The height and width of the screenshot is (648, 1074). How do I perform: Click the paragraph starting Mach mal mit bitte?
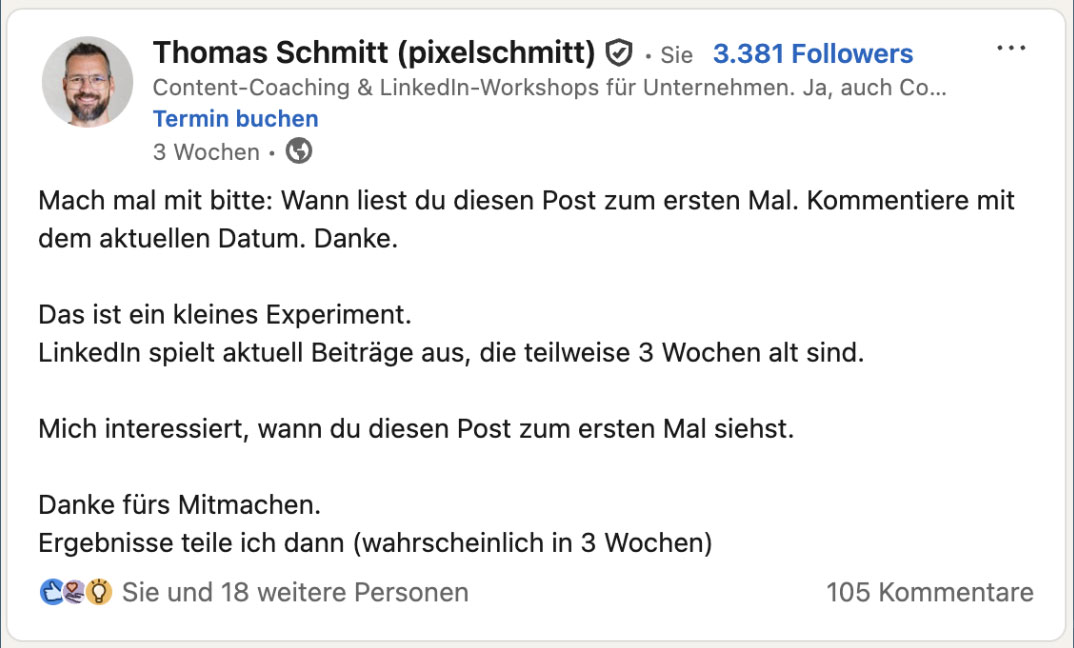[526, 219]
